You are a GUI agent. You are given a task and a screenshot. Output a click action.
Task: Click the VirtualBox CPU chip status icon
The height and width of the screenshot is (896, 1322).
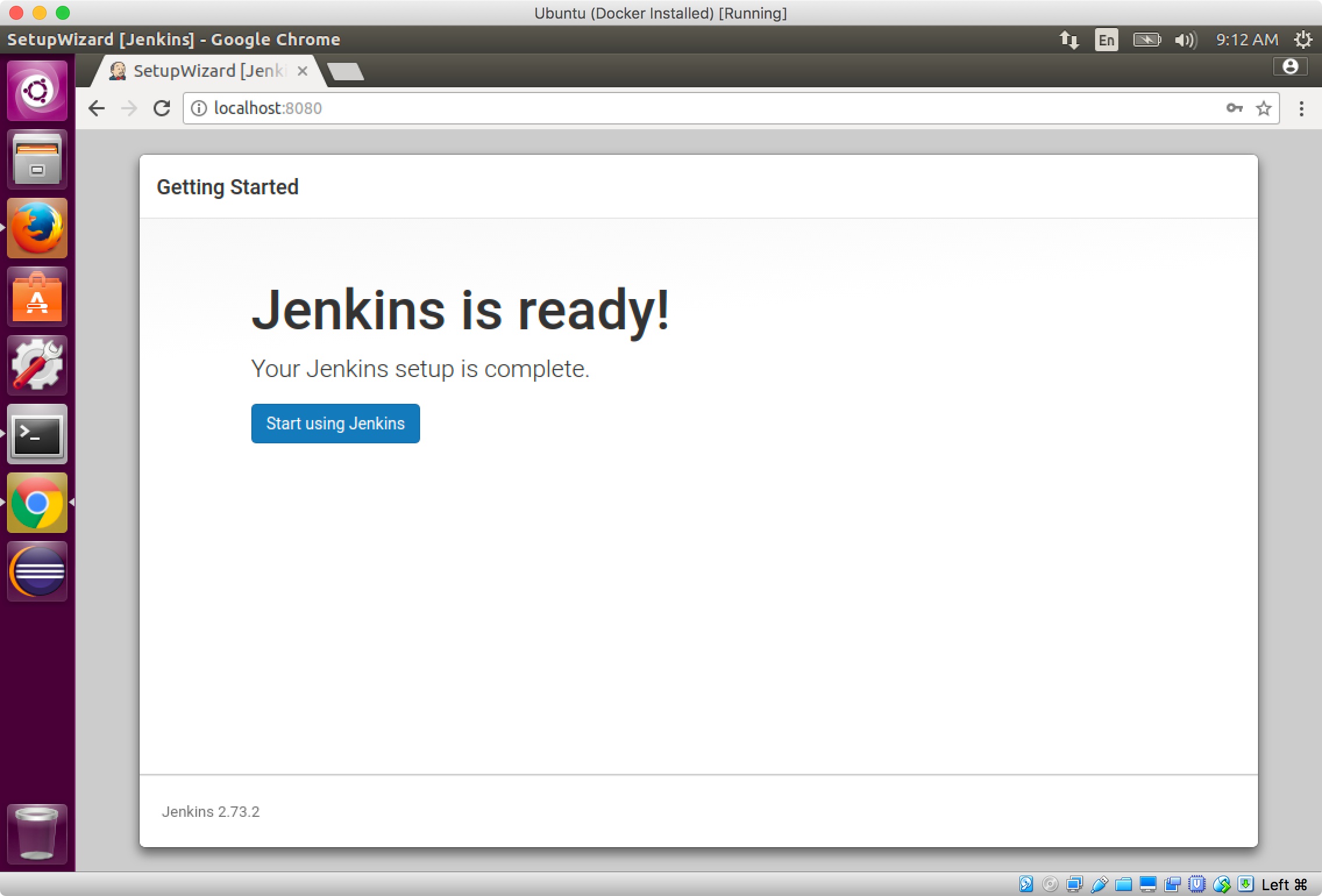click(1197, 884)
